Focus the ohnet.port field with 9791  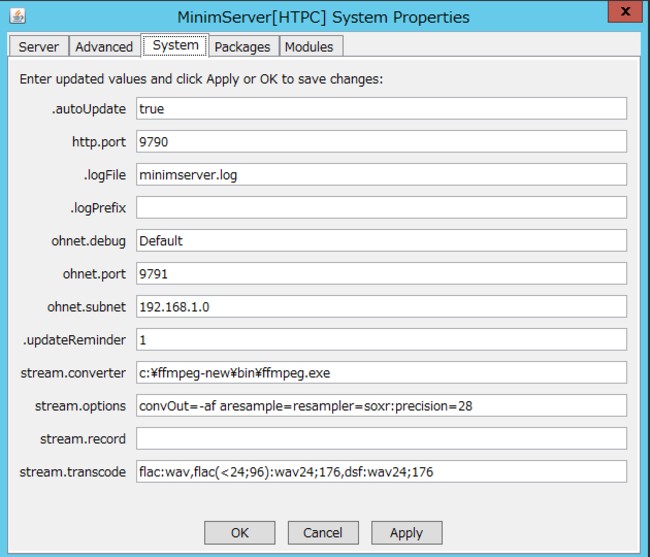[381, 274]
